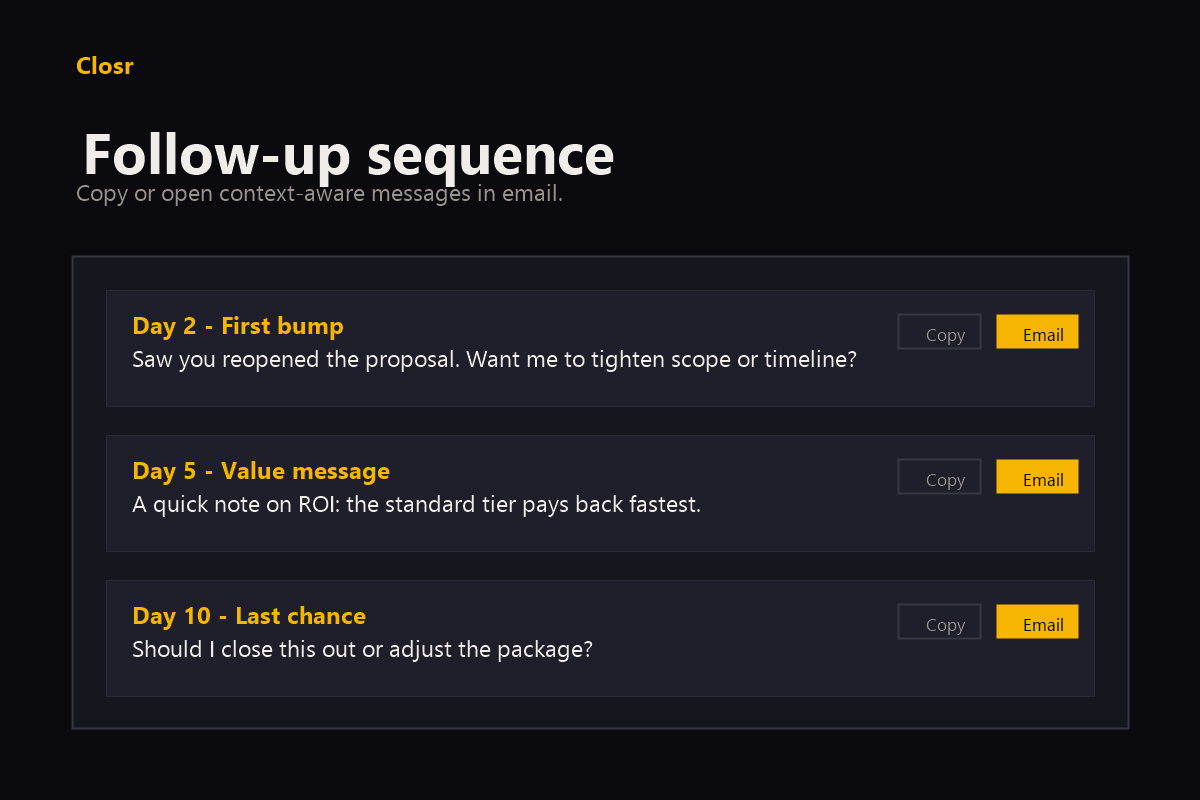
Task: Send the Day 10 message via Email
Action: (x=1037, y=621)
